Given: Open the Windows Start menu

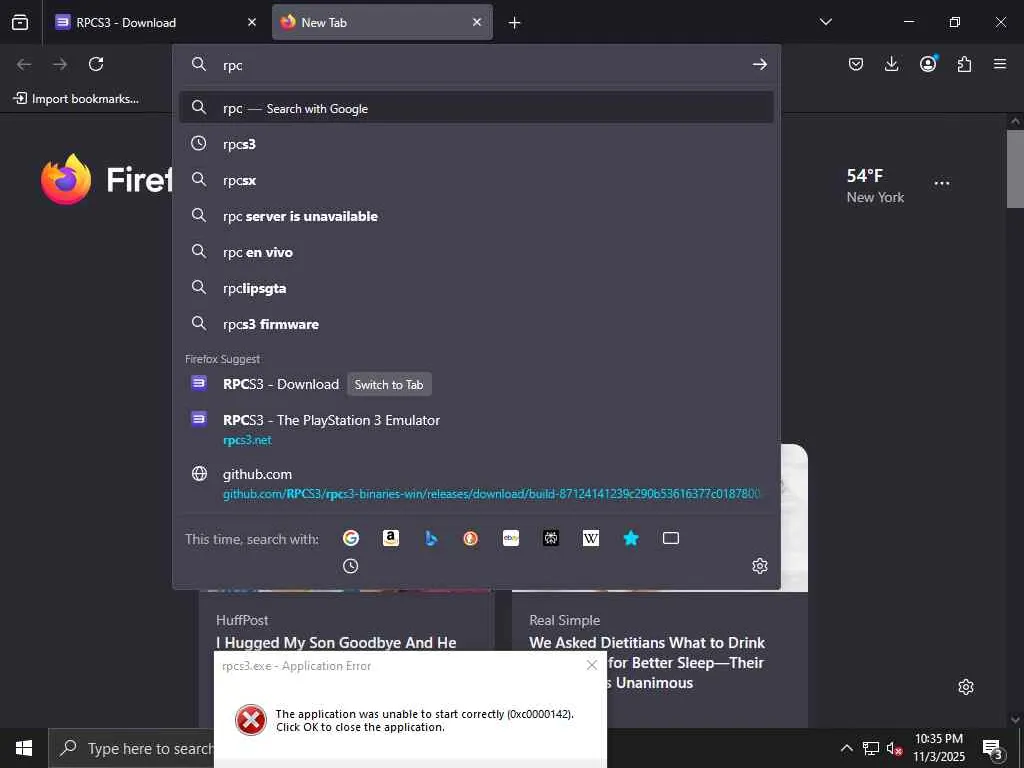Looking at the screenshot, I should (24, 748).
